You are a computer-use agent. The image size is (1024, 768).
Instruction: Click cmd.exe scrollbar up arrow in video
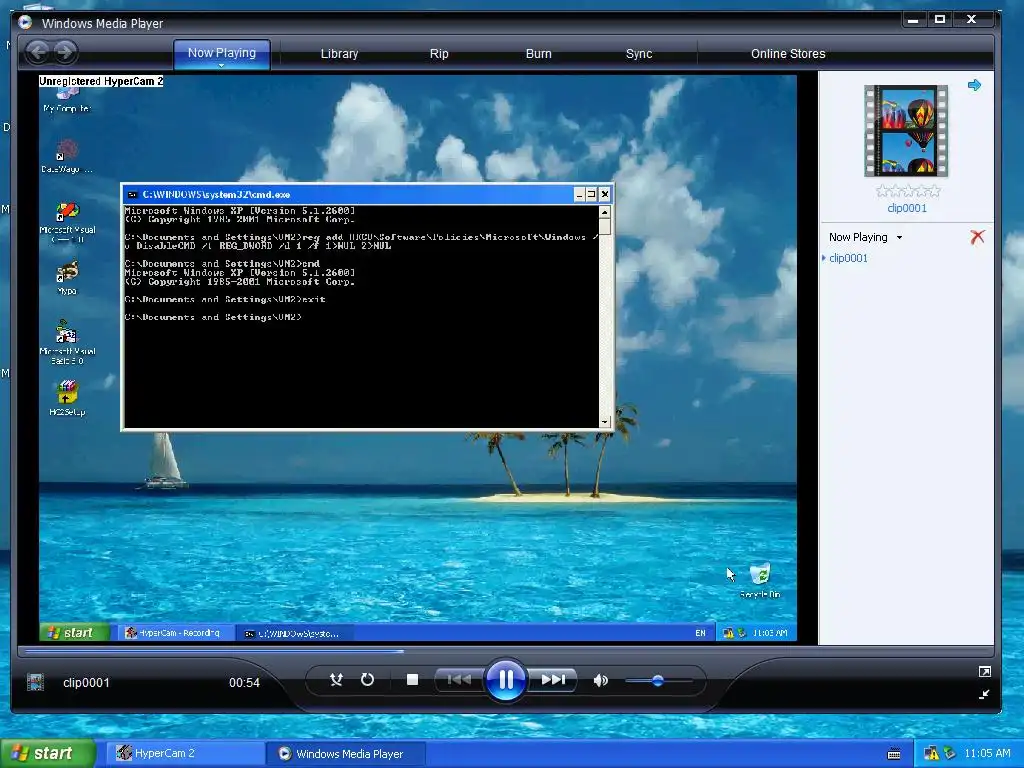[x=605, y=212]
